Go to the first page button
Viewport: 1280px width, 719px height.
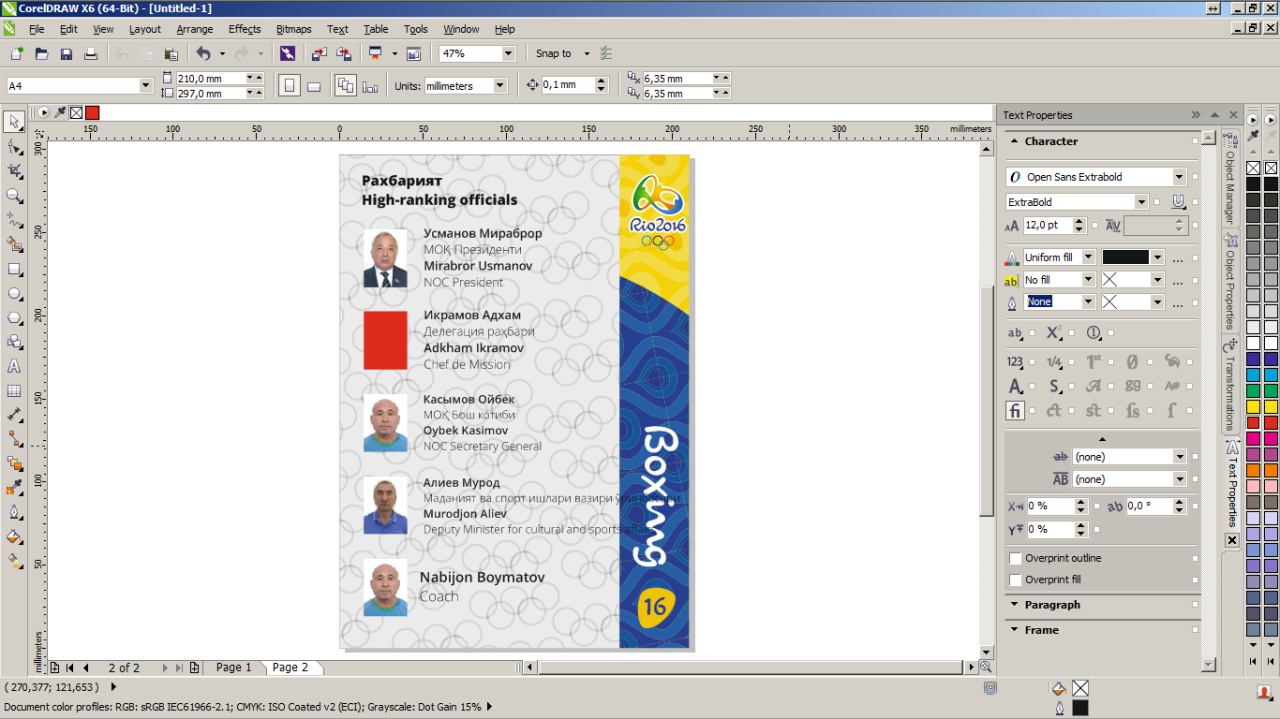[x=70, y=667]
